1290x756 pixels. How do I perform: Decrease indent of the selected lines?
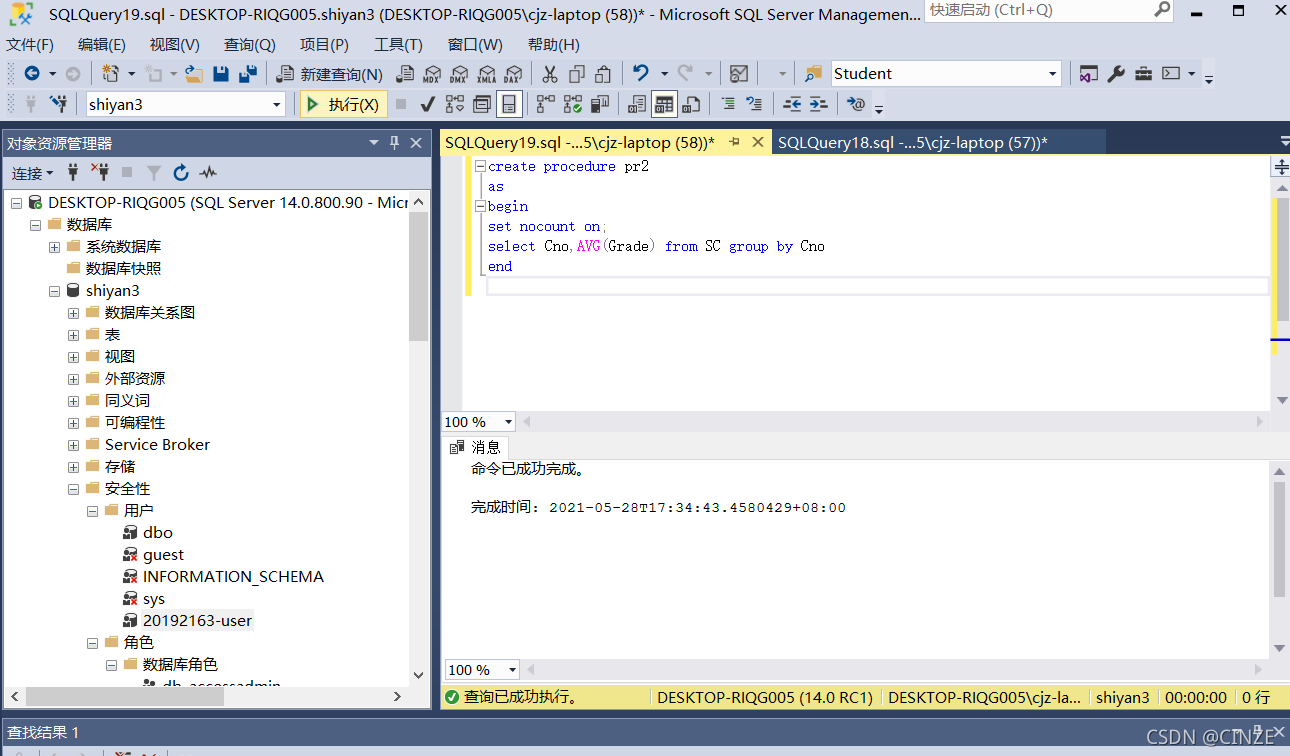(791, 104)
